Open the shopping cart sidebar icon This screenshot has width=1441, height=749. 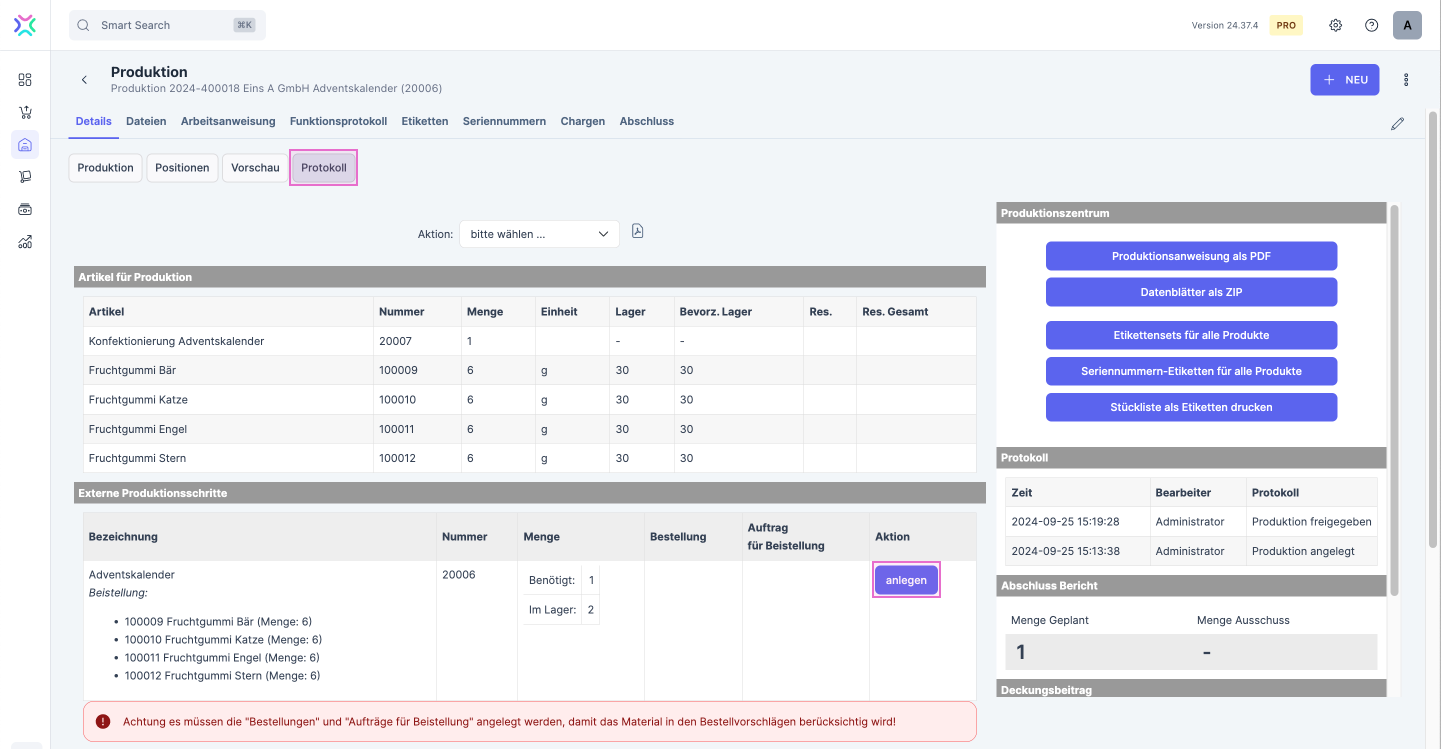[25, 112]
